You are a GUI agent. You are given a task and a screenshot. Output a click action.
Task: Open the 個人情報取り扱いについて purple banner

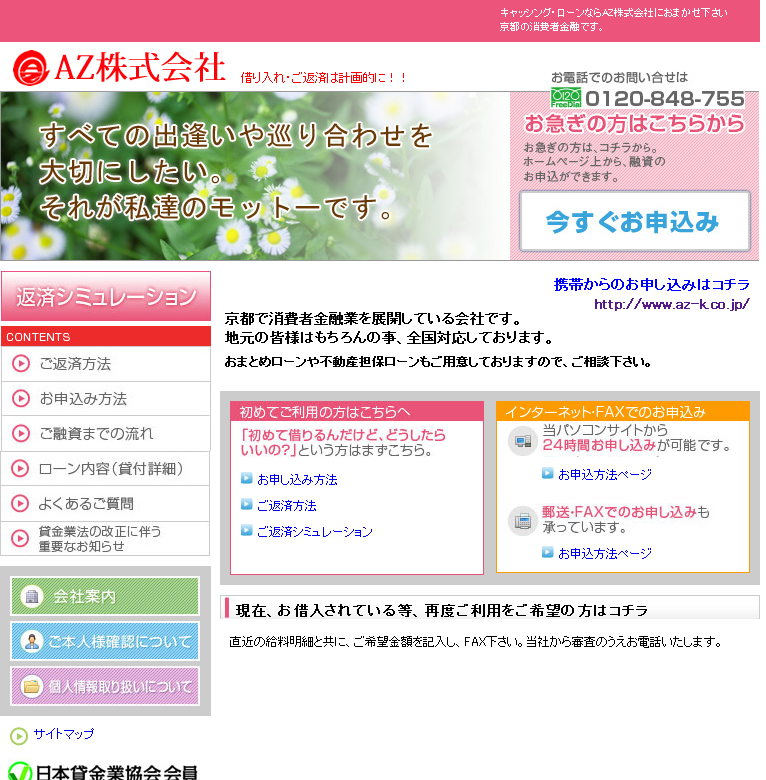[x=105, y=686]
